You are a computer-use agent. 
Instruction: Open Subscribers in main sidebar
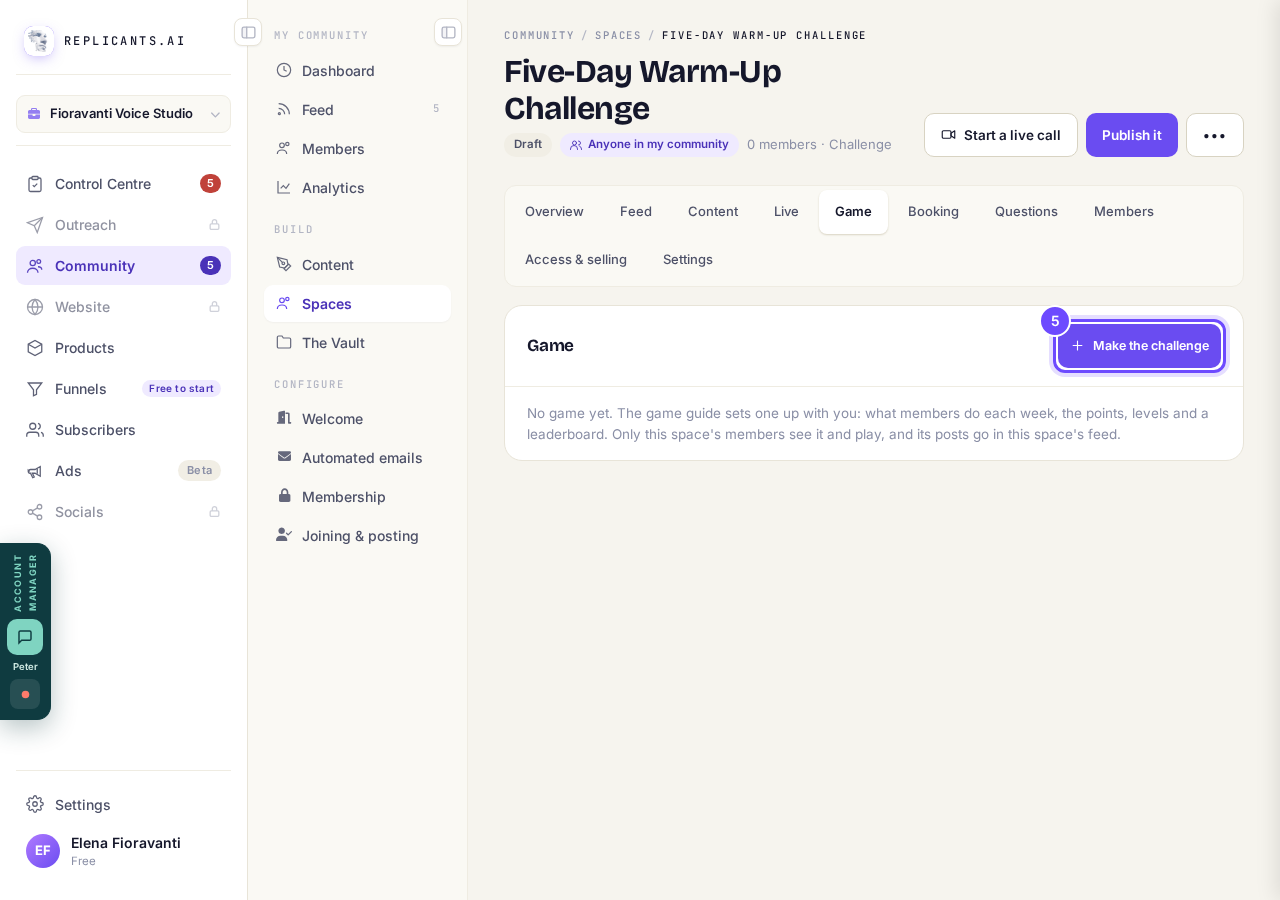coord(123,430)
